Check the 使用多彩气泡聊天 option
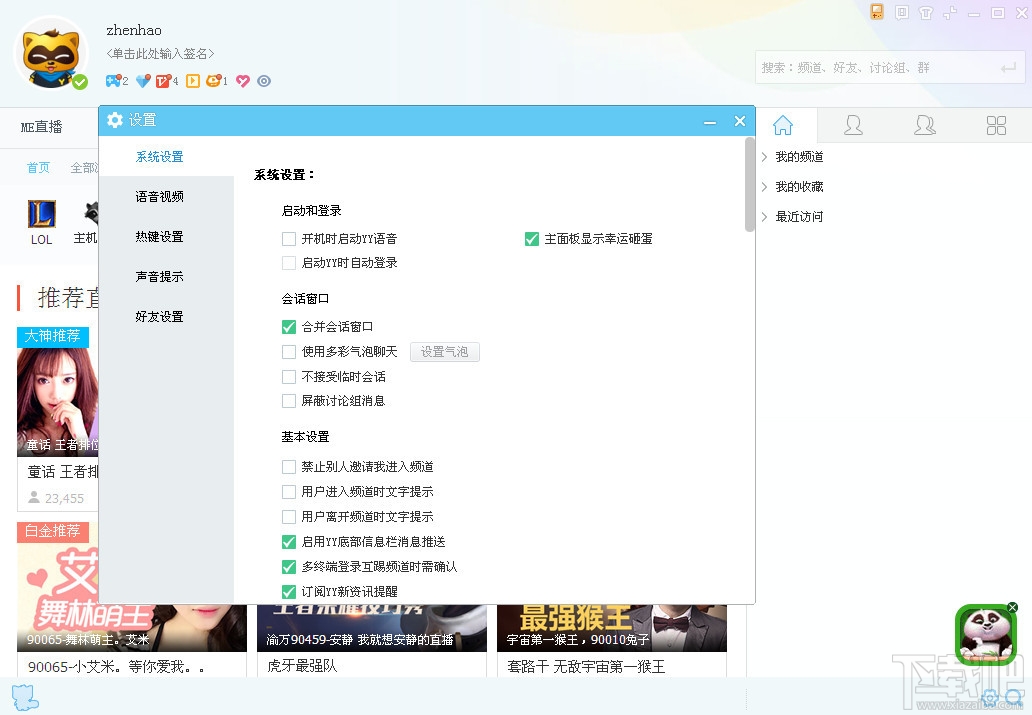The height and width of the screenshot is (715, 1032). pyautogui.click(x=290, y=352)
